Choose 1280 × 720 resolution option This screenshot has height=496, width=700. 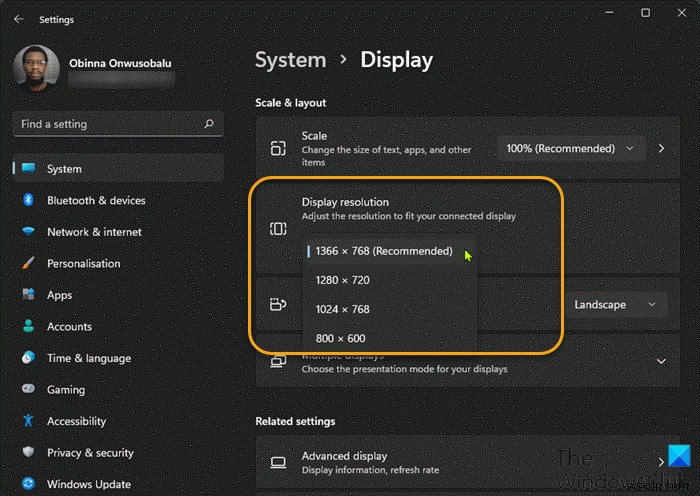point(342,280)
